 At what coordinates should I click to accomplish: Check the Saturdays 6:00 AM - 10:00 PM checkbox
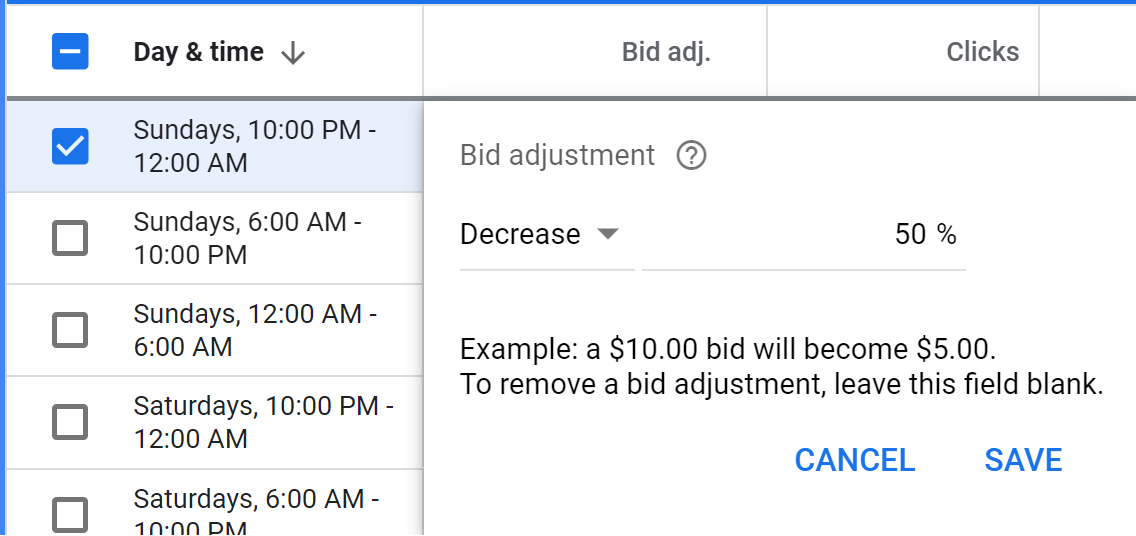pyautogui.click(x=70, y=515)
